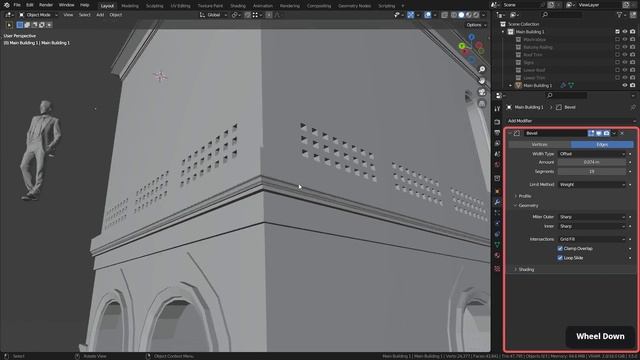Select Vertices bevel affect button
640x360 pixels.
[539, 144]
